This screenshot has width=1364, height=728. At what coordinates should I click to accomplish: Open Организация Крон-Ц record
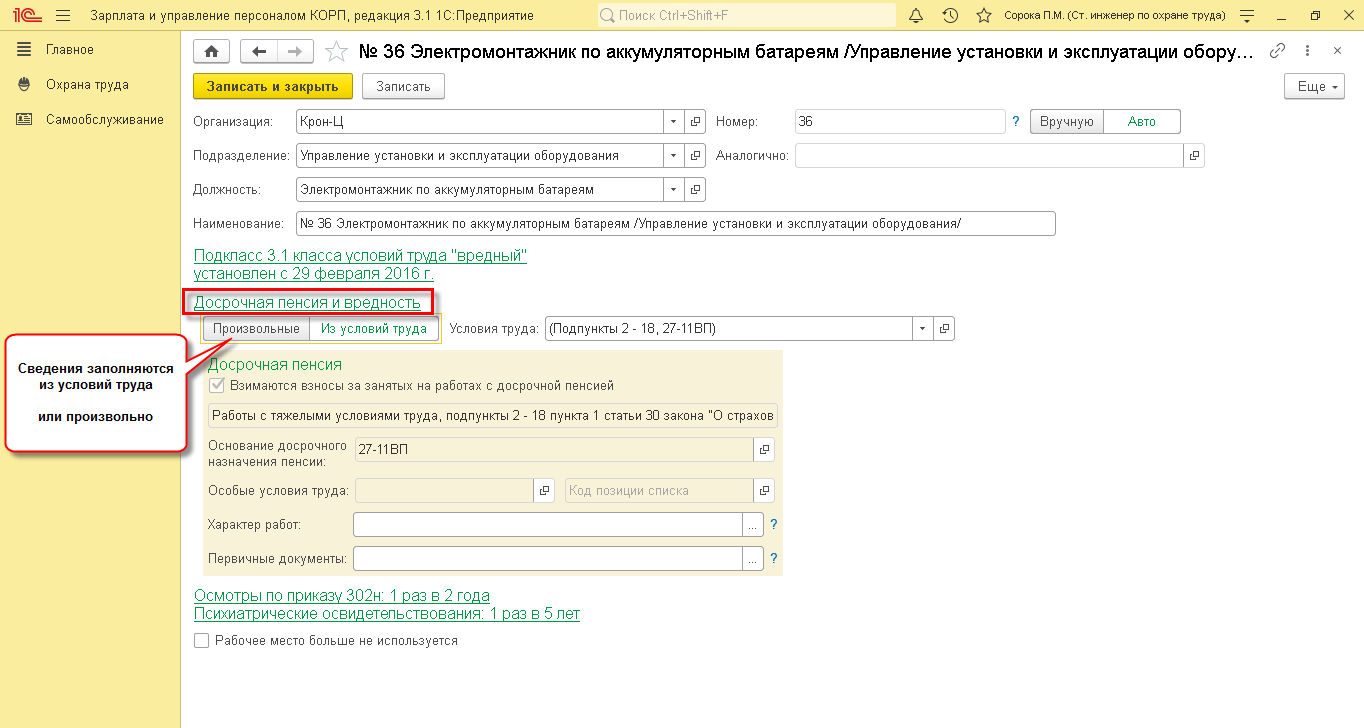click(696, 121)
